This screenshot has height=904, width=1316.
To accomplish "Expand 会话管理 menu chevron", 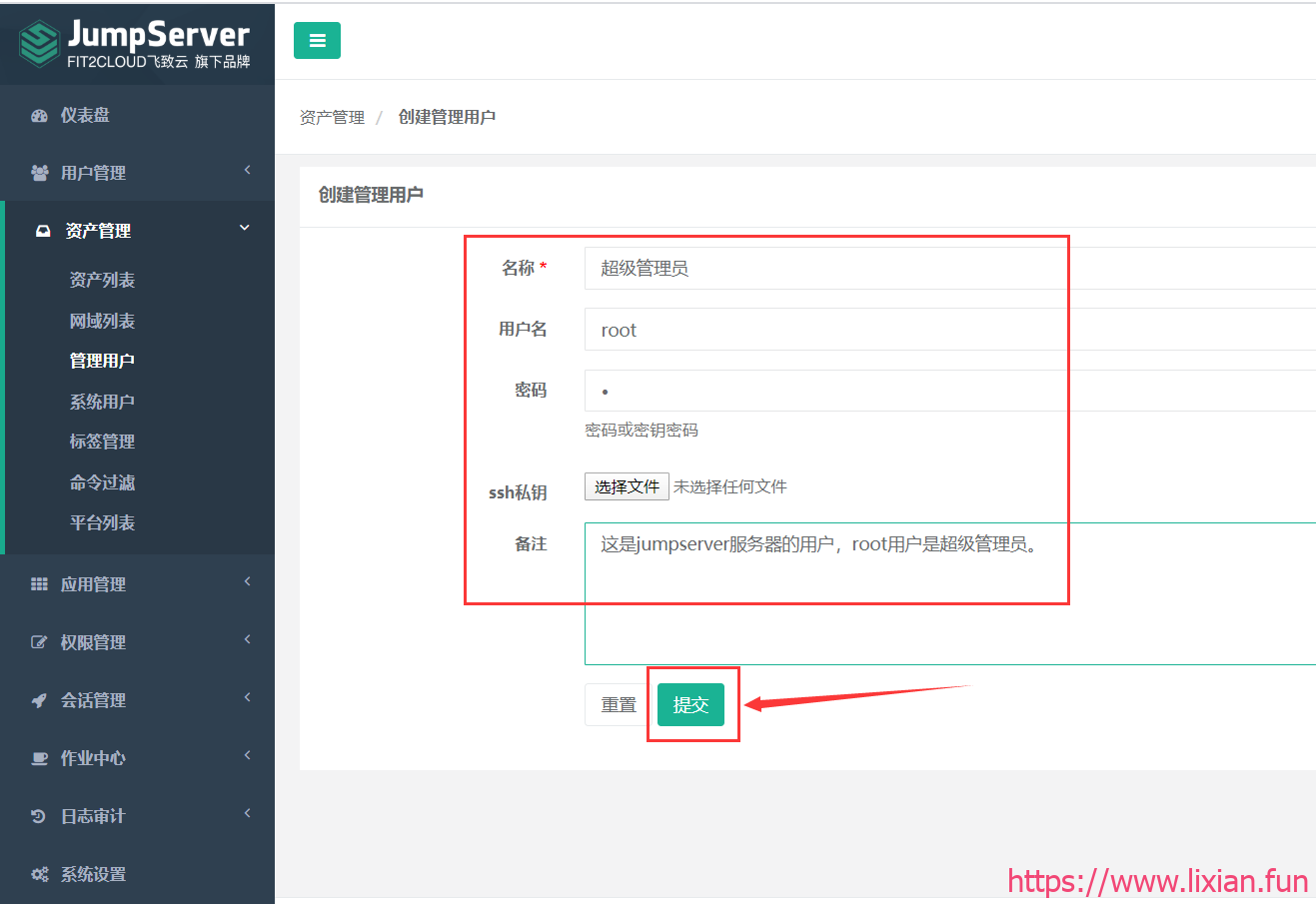I will pyautogui.click(x=247, y=698).
